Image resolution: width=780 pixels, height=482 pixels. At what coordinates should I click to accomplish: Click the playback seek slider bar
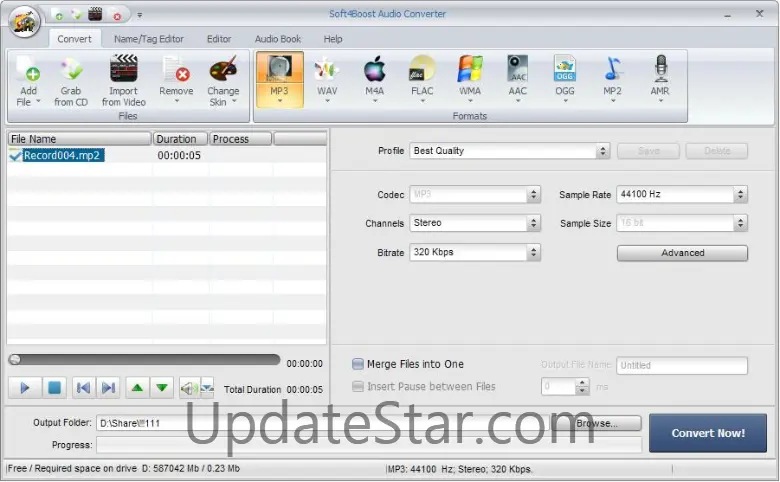pyautogui.click(x=144, y=360)
